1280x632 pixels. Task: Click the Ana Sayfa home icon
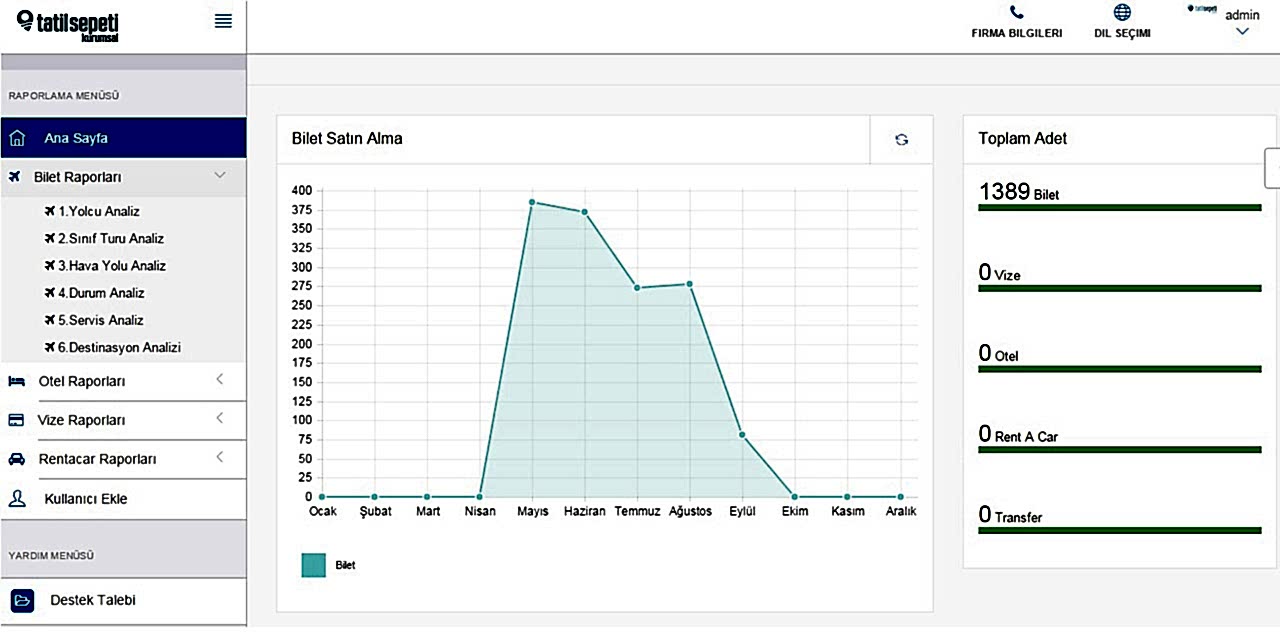[x=17, y=138]
